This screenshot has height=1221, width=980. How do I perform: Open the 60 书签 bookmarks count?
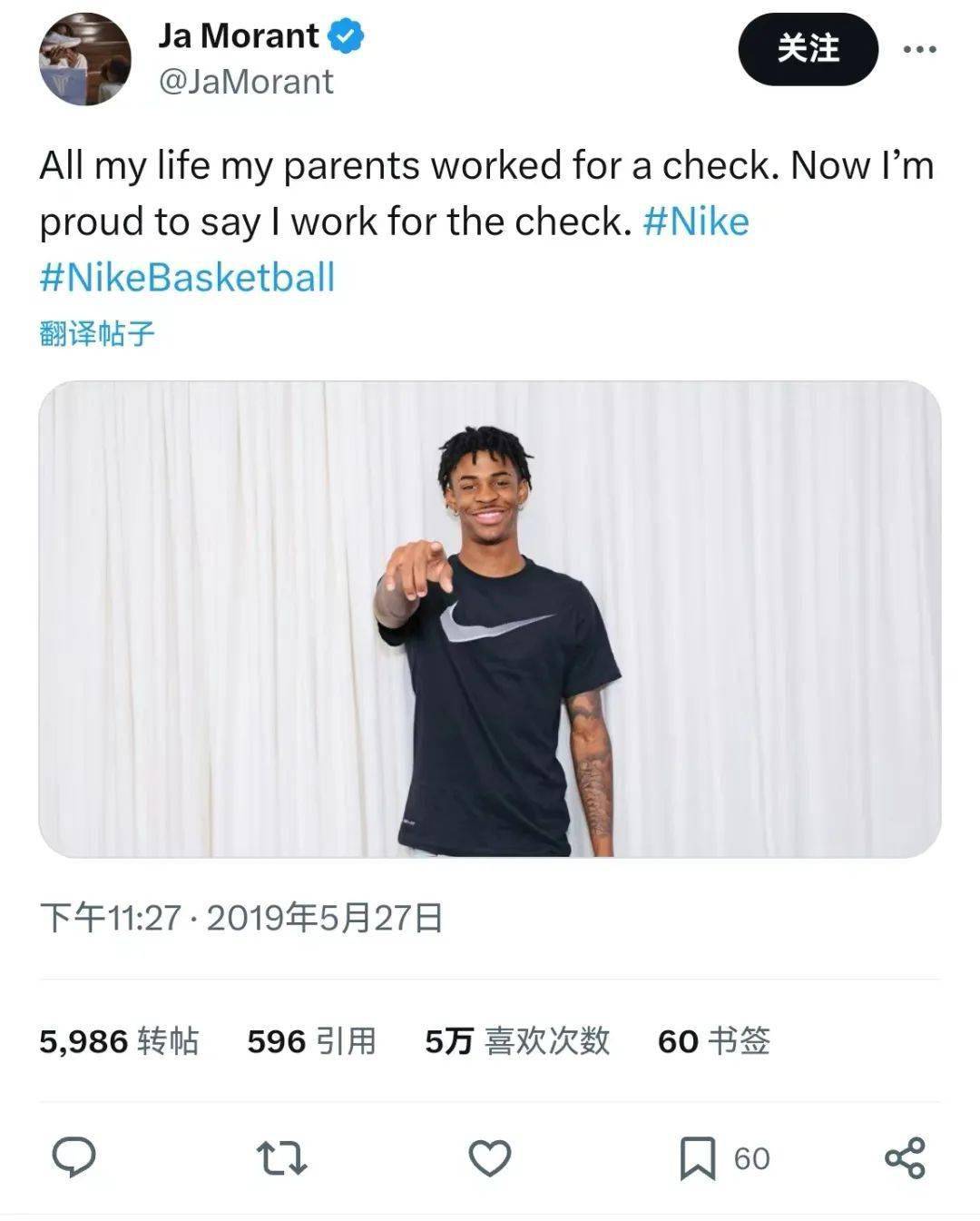click(x=713, y=1040)
